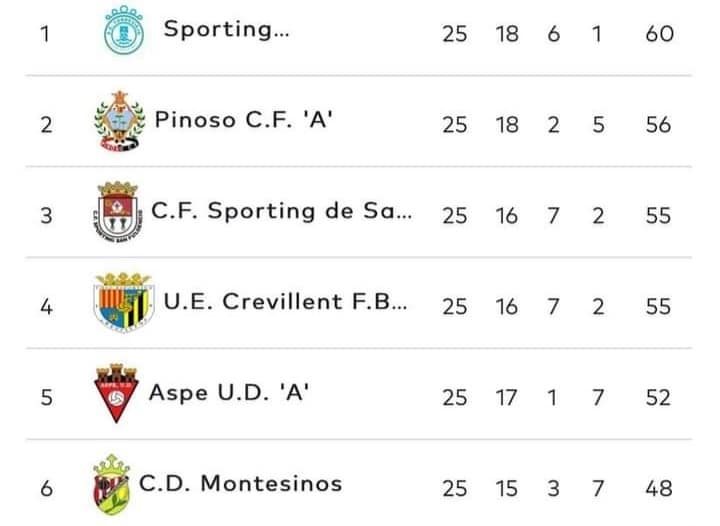Open the C.F. Sporting de Sa... team name
This screenshot has height=526, width=720.
281,211
